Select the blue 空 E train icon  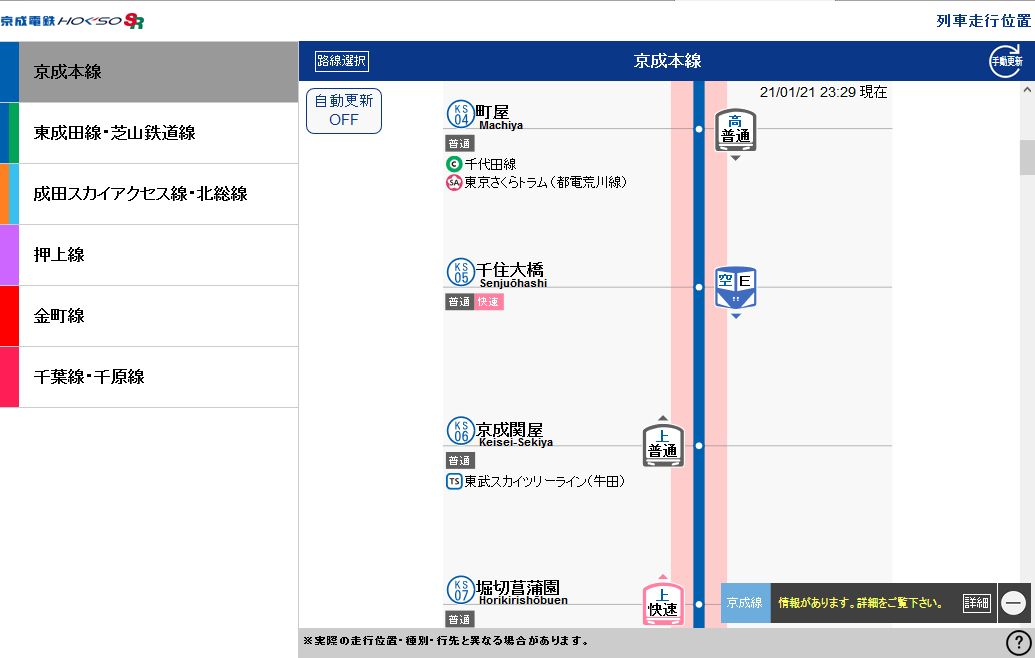(x=735, y=288)
